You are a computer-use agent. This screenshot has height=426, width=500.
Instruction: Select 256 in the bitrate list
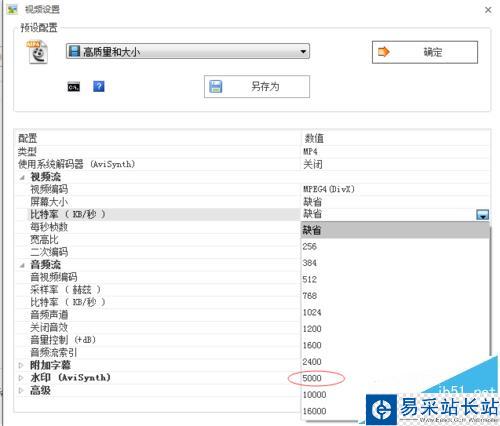pos(395,247)
